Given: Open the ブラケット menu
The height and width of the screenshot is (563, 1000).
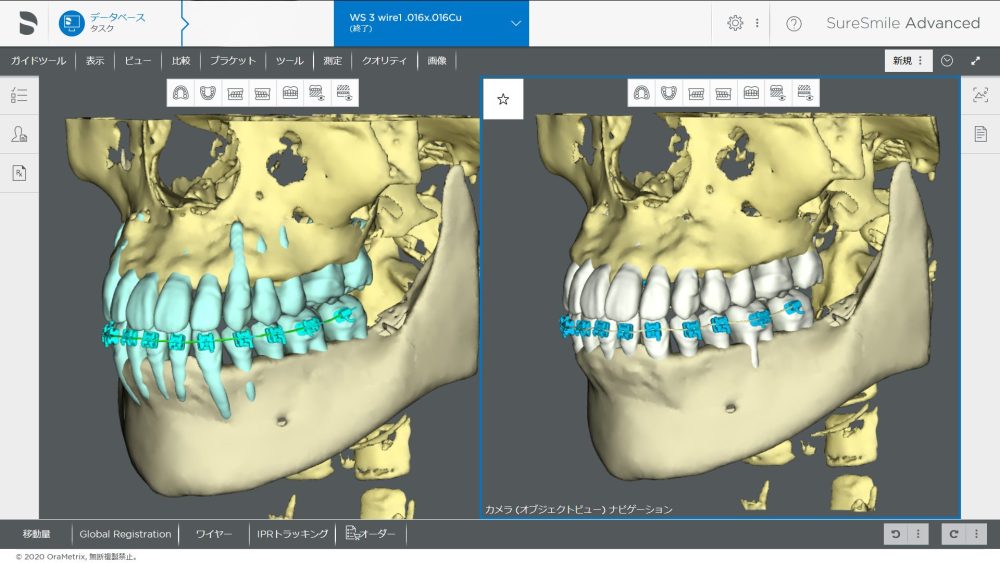Looking at the screenshot, I should 233,61.
